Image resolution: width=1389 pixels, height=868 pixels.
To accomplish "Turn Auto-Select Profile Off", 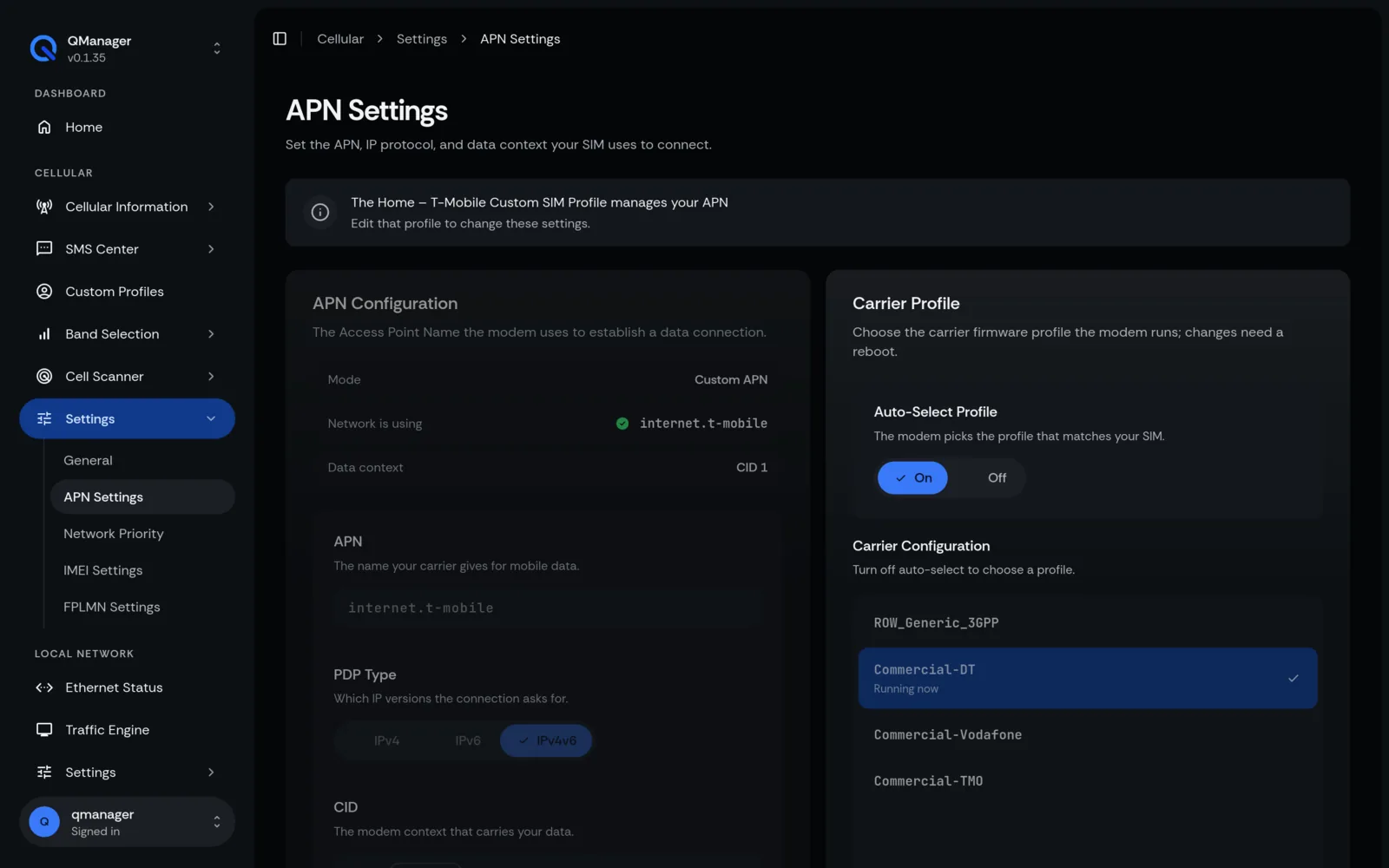I will [997, 478].
